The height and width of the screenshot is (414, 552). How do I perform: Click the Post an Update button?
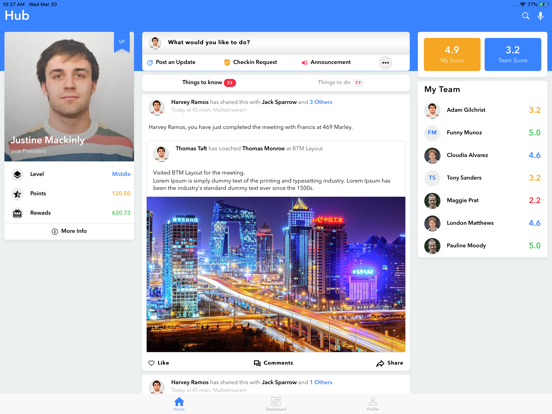pos(171,62)
